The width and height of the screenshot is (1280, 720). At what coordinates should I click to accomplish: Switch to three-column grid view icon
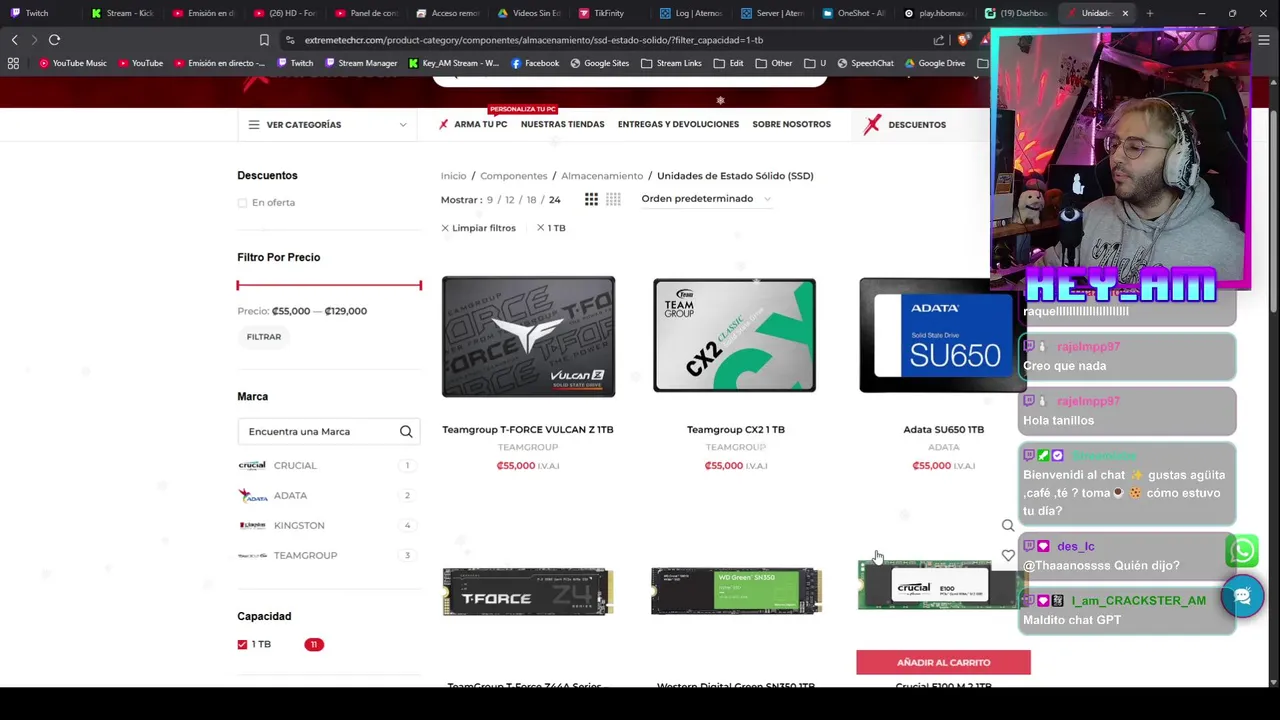point(591,200)
